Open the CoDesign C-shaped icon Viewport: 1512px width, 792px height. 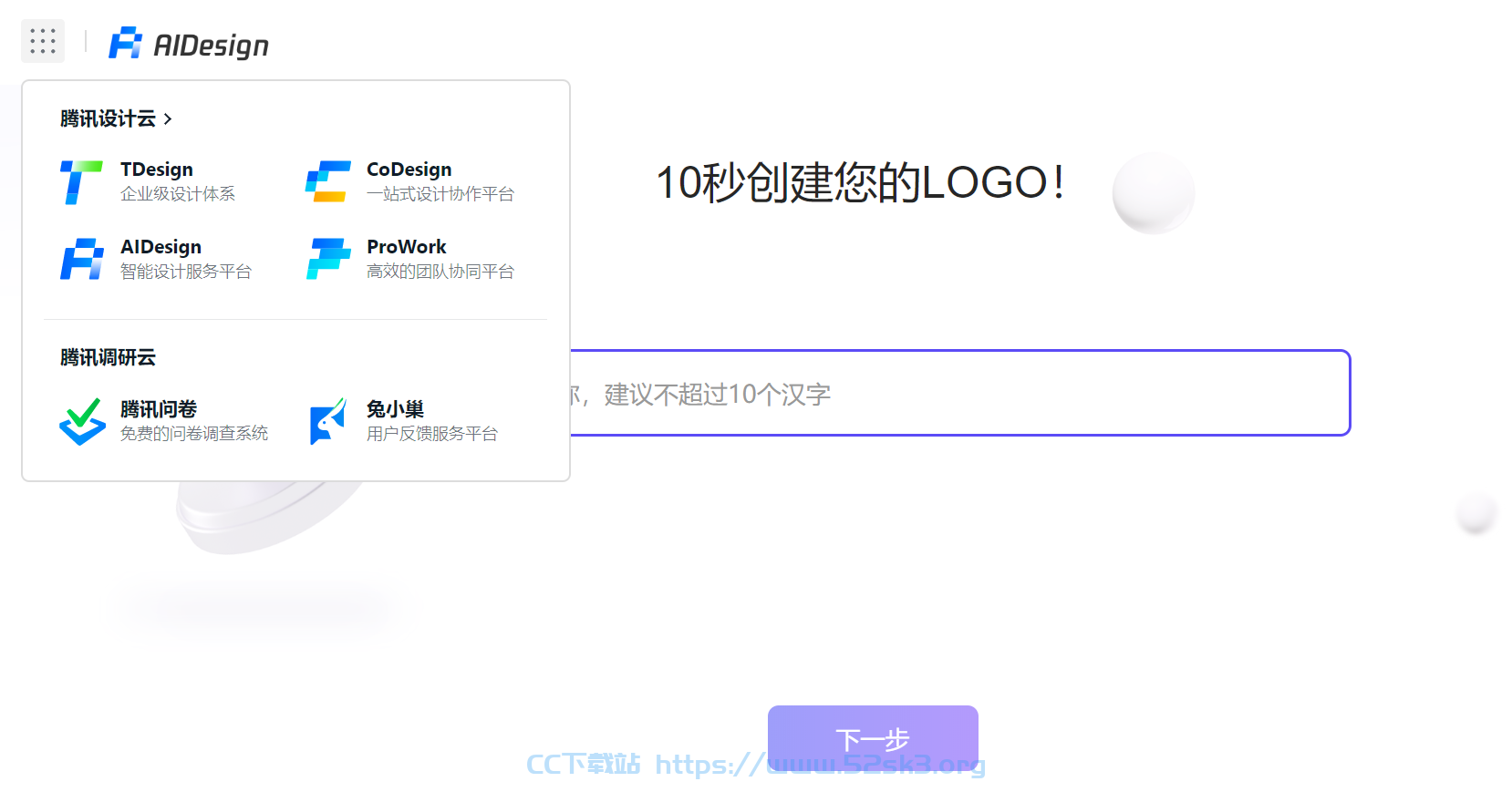tap(328, 181)
